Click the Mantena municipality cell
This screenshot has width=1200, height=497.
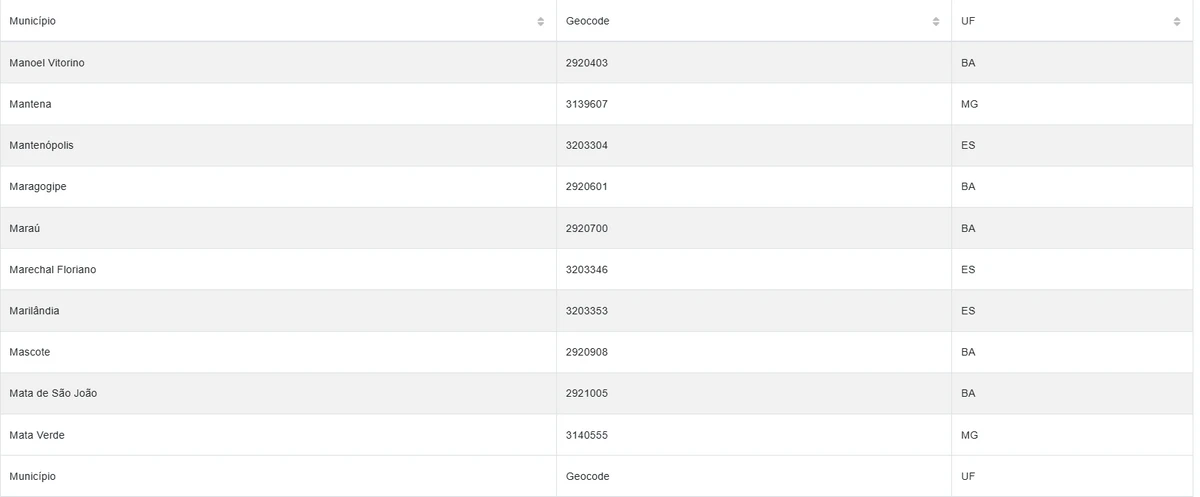pos(30,104)
